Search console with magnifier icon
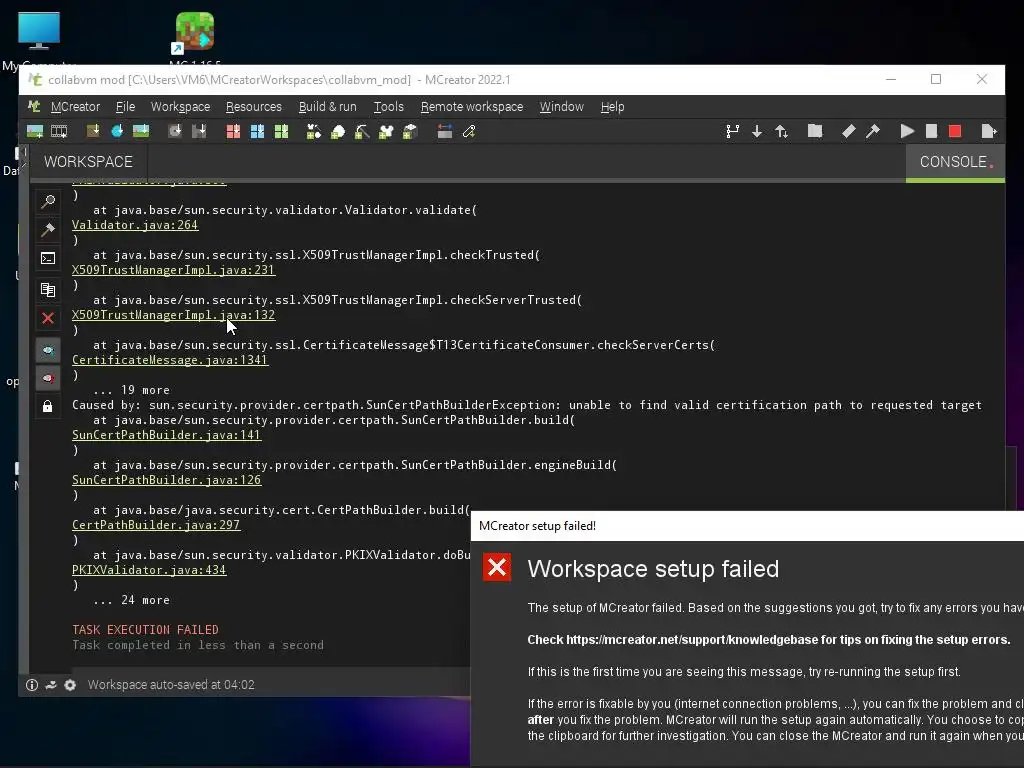Screen dimensions: 1024x768 (x=48, y=201)
